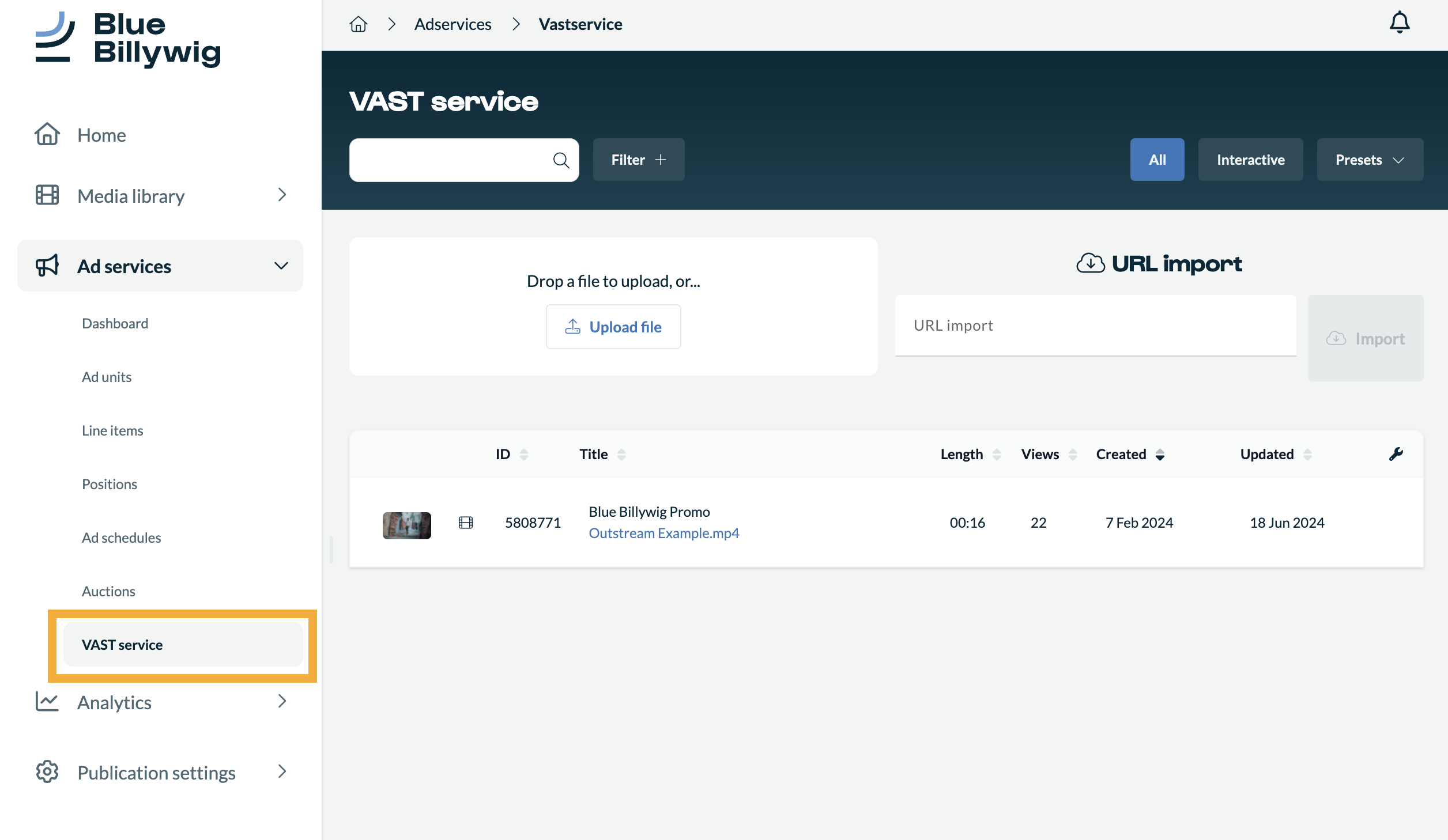This screenshot has width=1448, height=840.
Task: Open notifications bell
Action: [x=1399, y=23]
